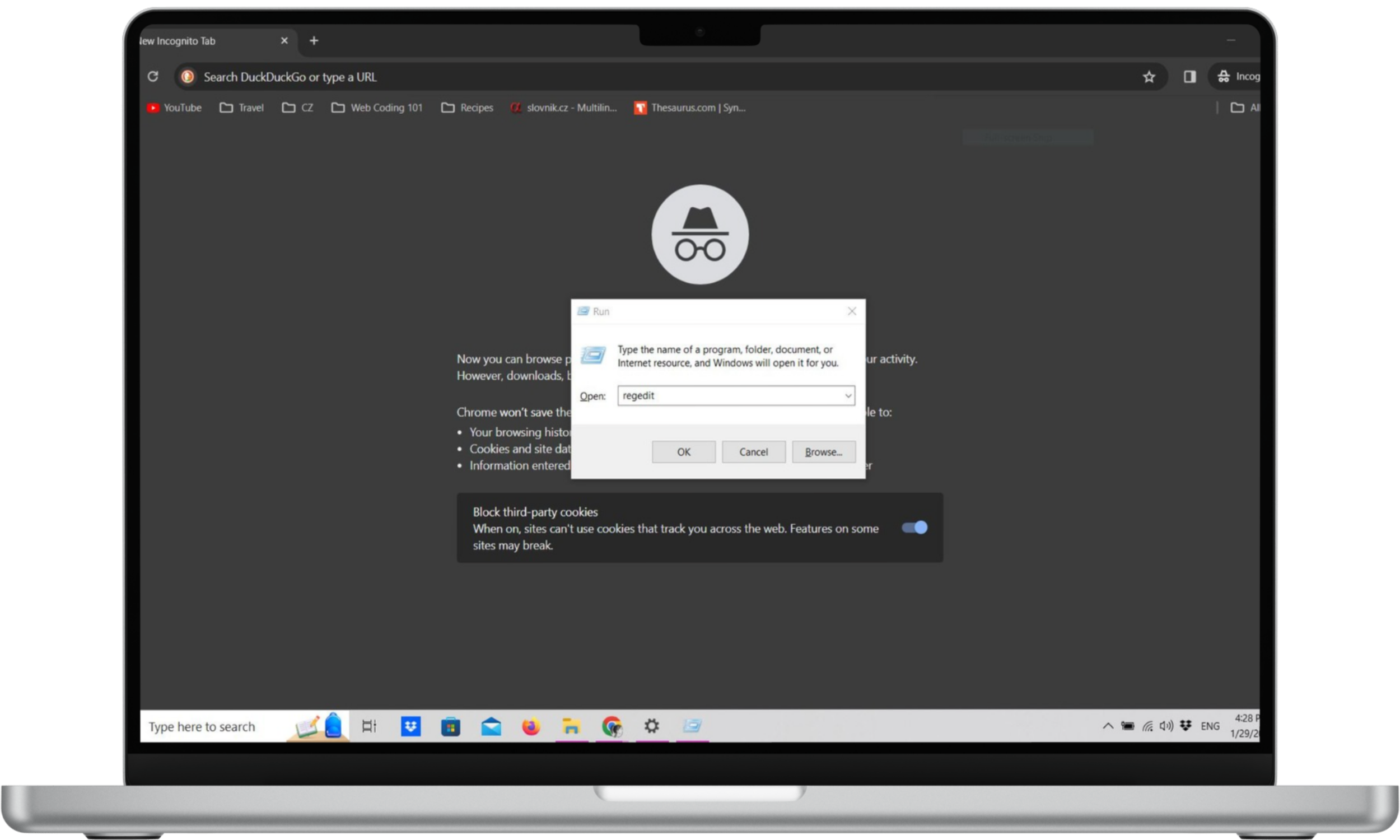This screenshot has width=1400, height=840.
Task: Open the YouTube bookmark
Action: (x=174, y=108)
